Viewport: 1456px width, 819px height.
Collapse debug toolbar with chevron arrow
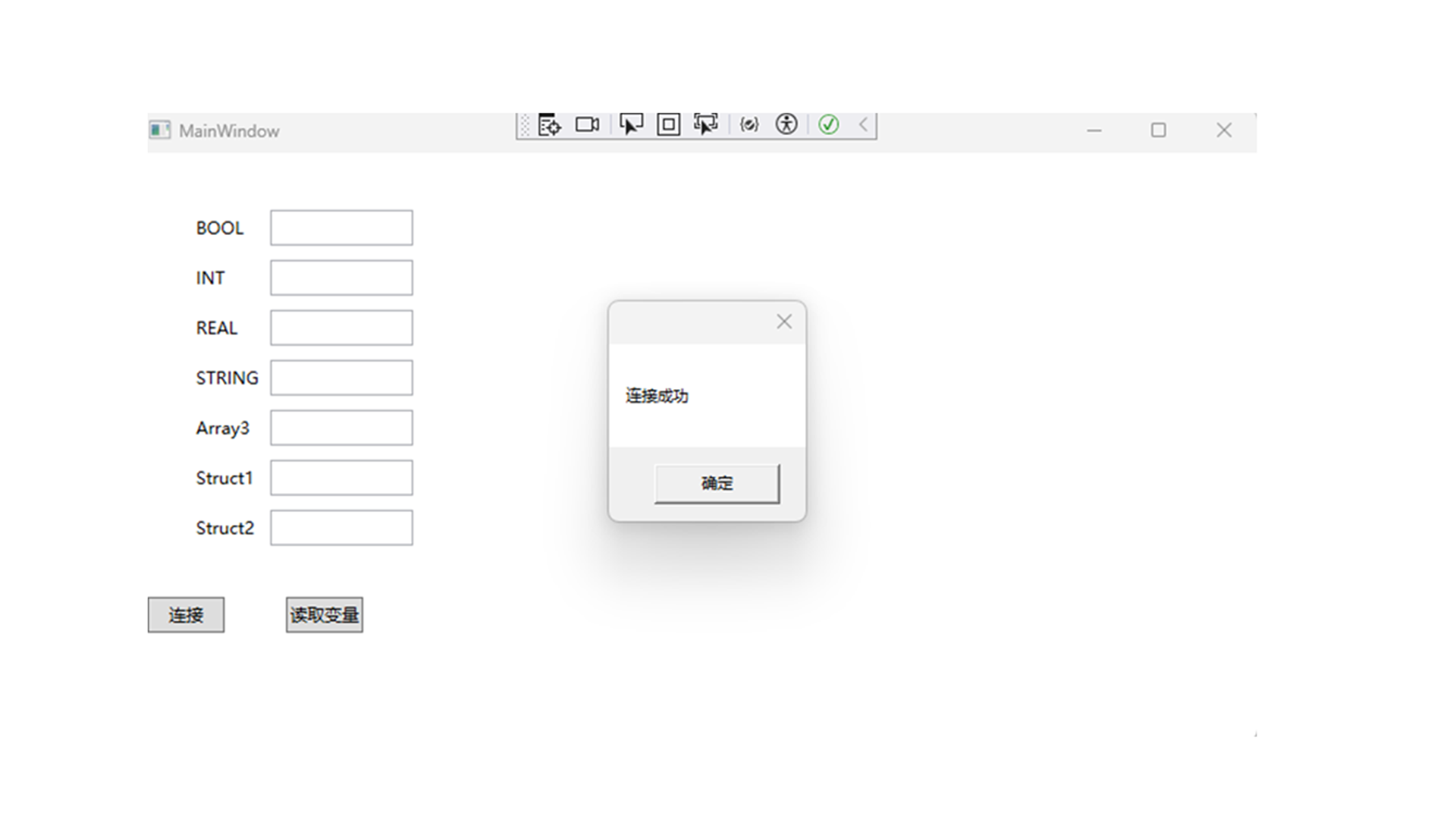pos(863,124)
